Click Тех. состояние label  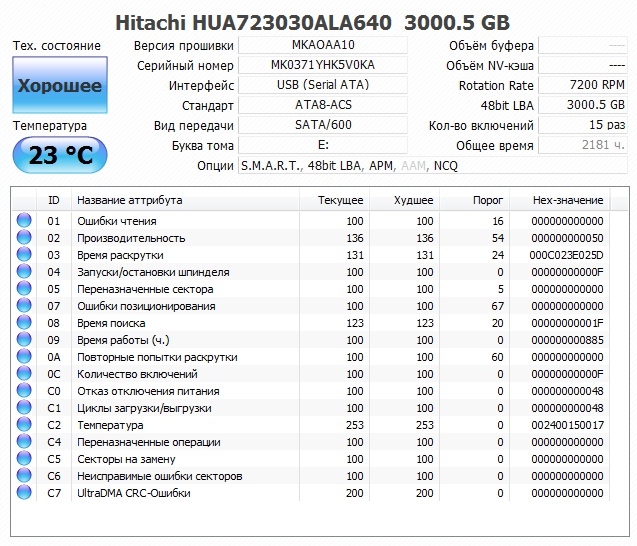pos(56,46)
